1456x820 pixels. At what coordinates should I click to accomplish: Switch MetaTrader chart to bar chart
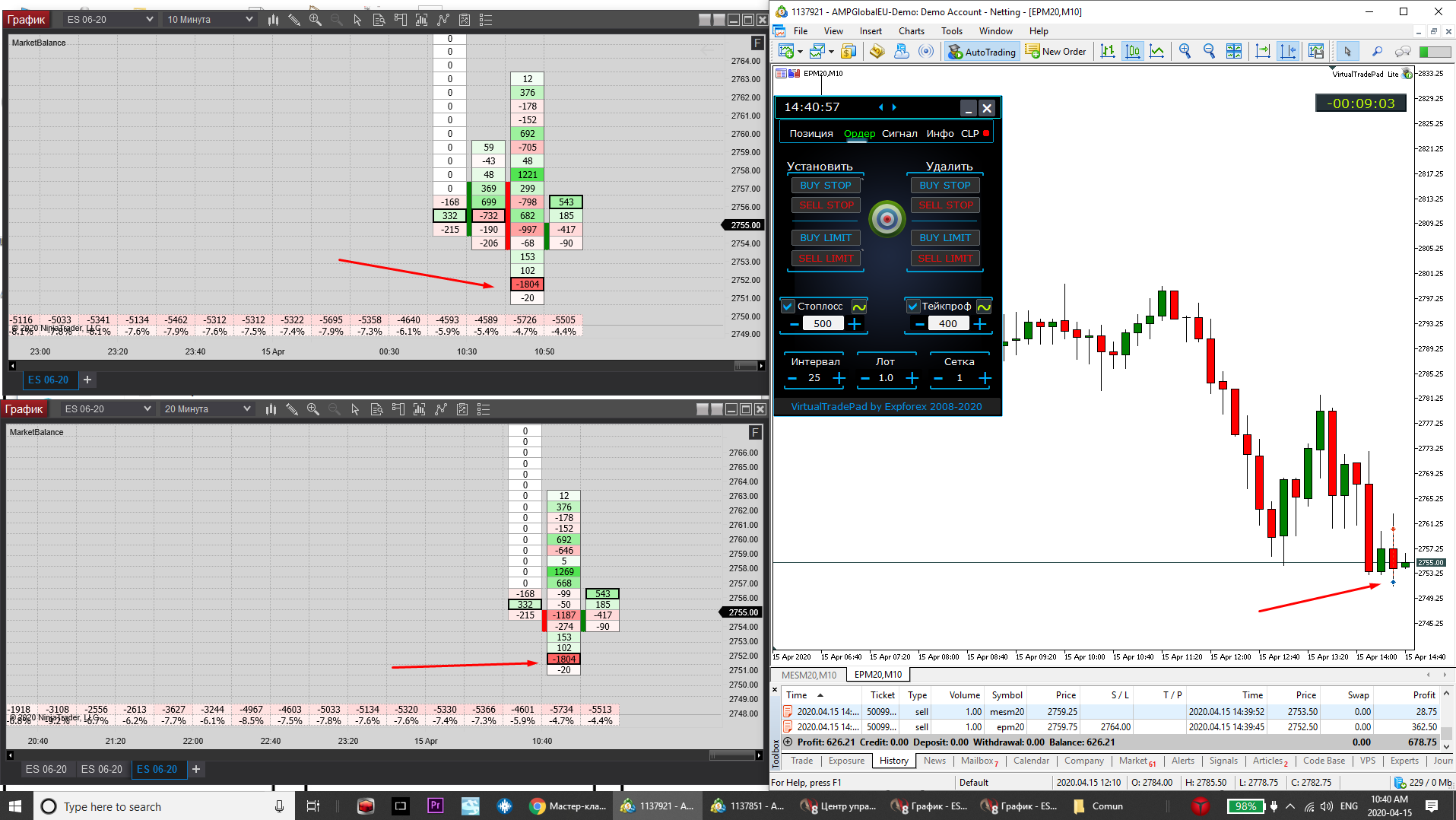[1108, 51]
